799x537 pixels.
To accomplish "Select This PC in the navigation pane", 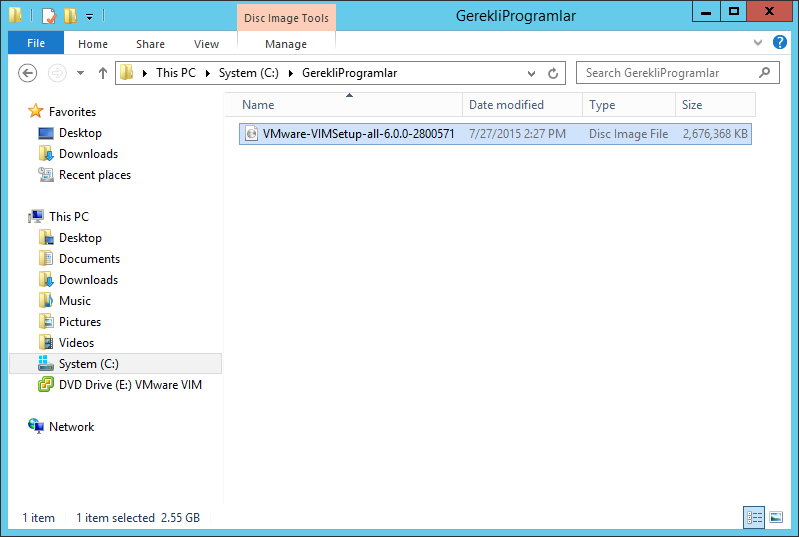I will pos(69,217).
